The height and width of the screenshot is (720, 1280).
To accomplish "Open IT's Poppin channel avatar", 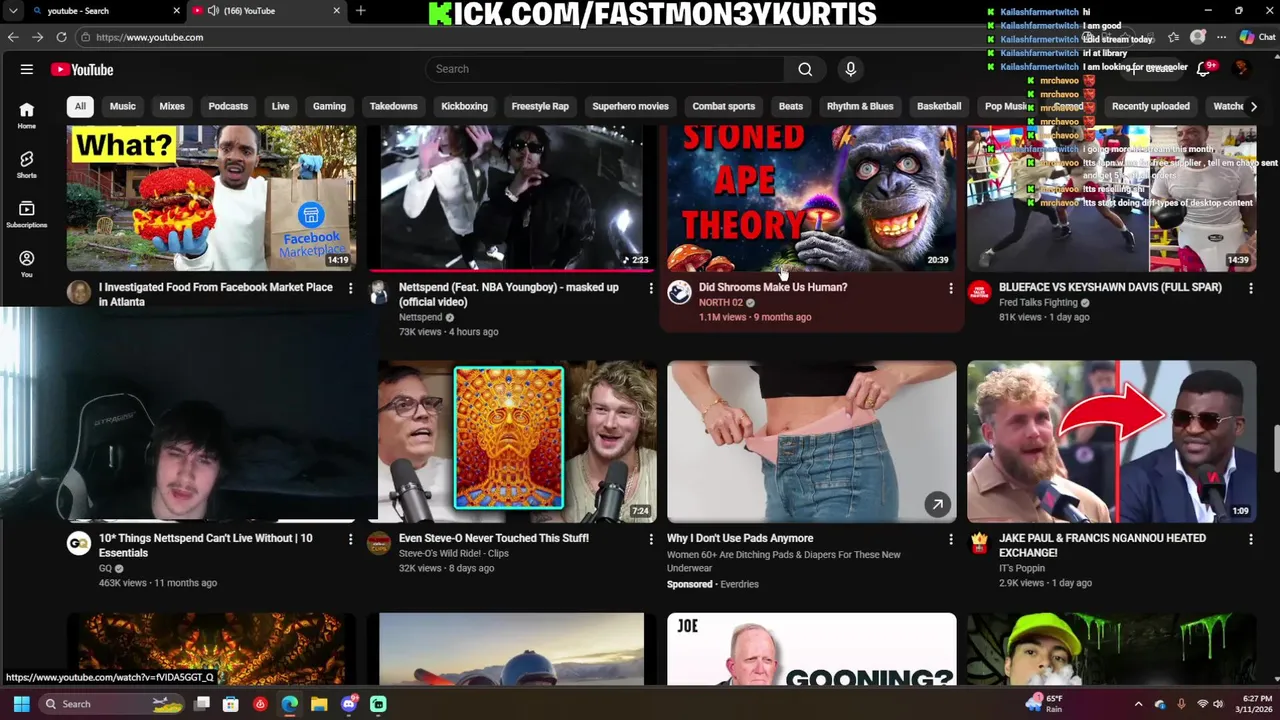I will coord(979,543).
